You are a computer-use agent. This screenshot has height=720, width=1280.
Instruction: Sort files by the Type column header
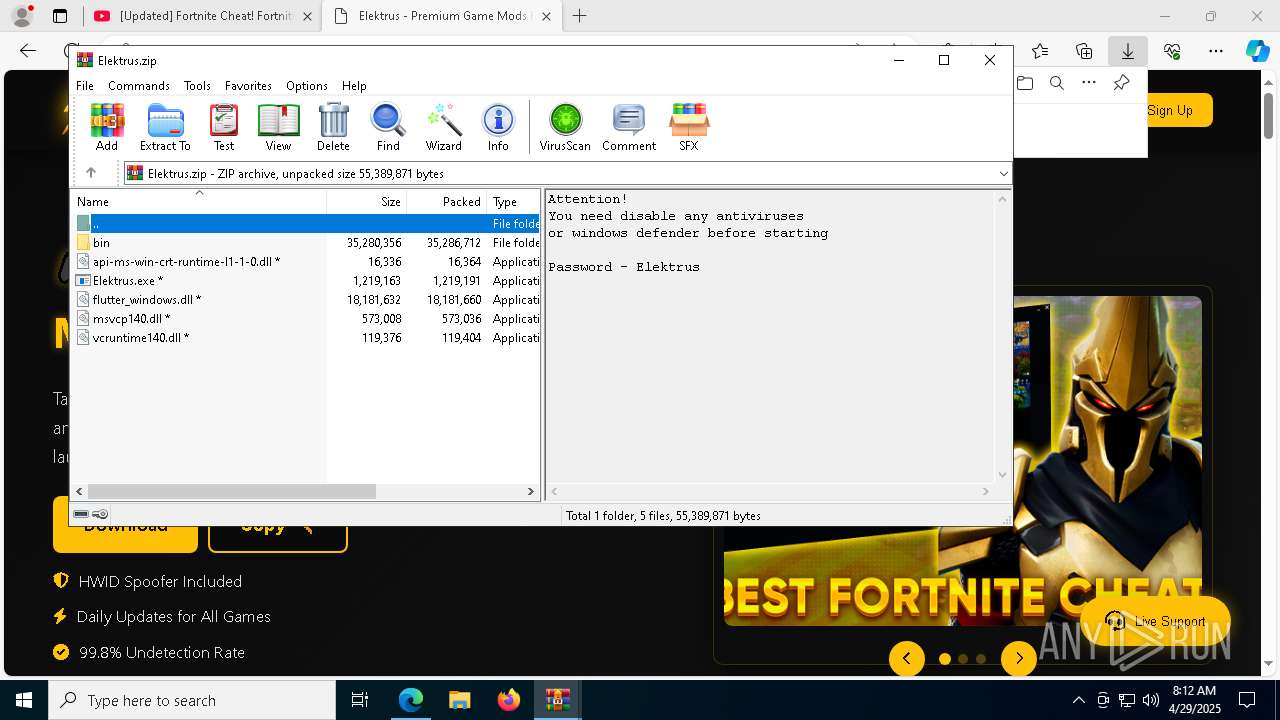(x=513, y=201)
